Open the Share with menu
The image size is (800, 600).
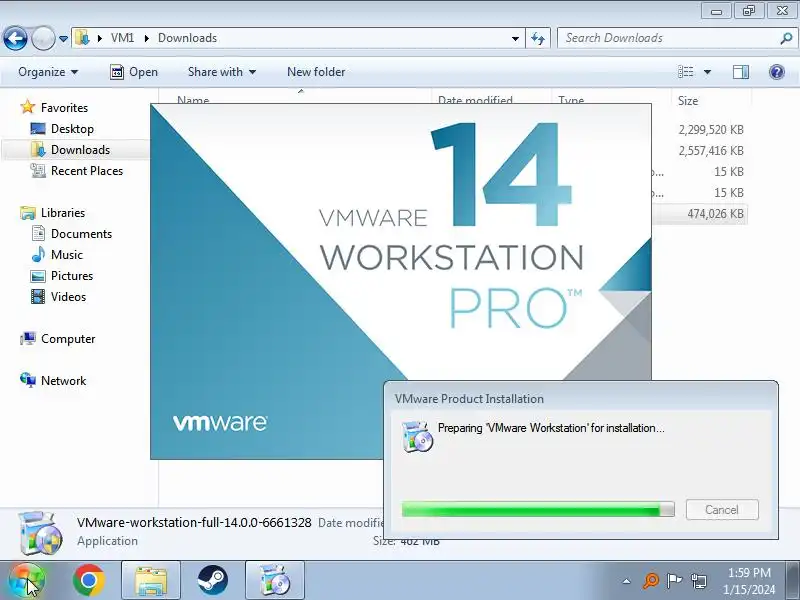(221, 72)
